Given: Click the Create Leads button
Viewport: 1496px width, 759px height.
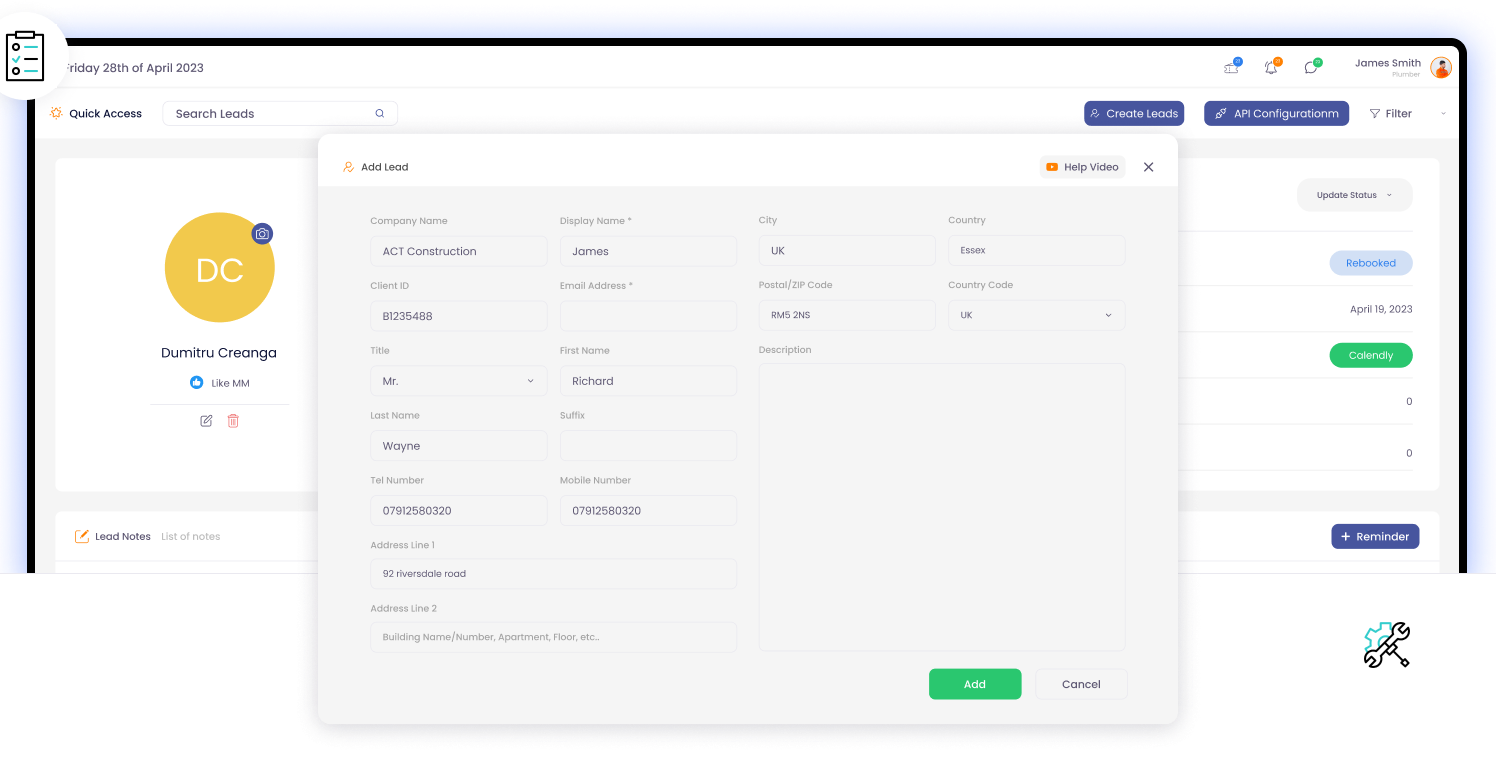Looking at the screenshot, I should click(x=1134, y=114).
